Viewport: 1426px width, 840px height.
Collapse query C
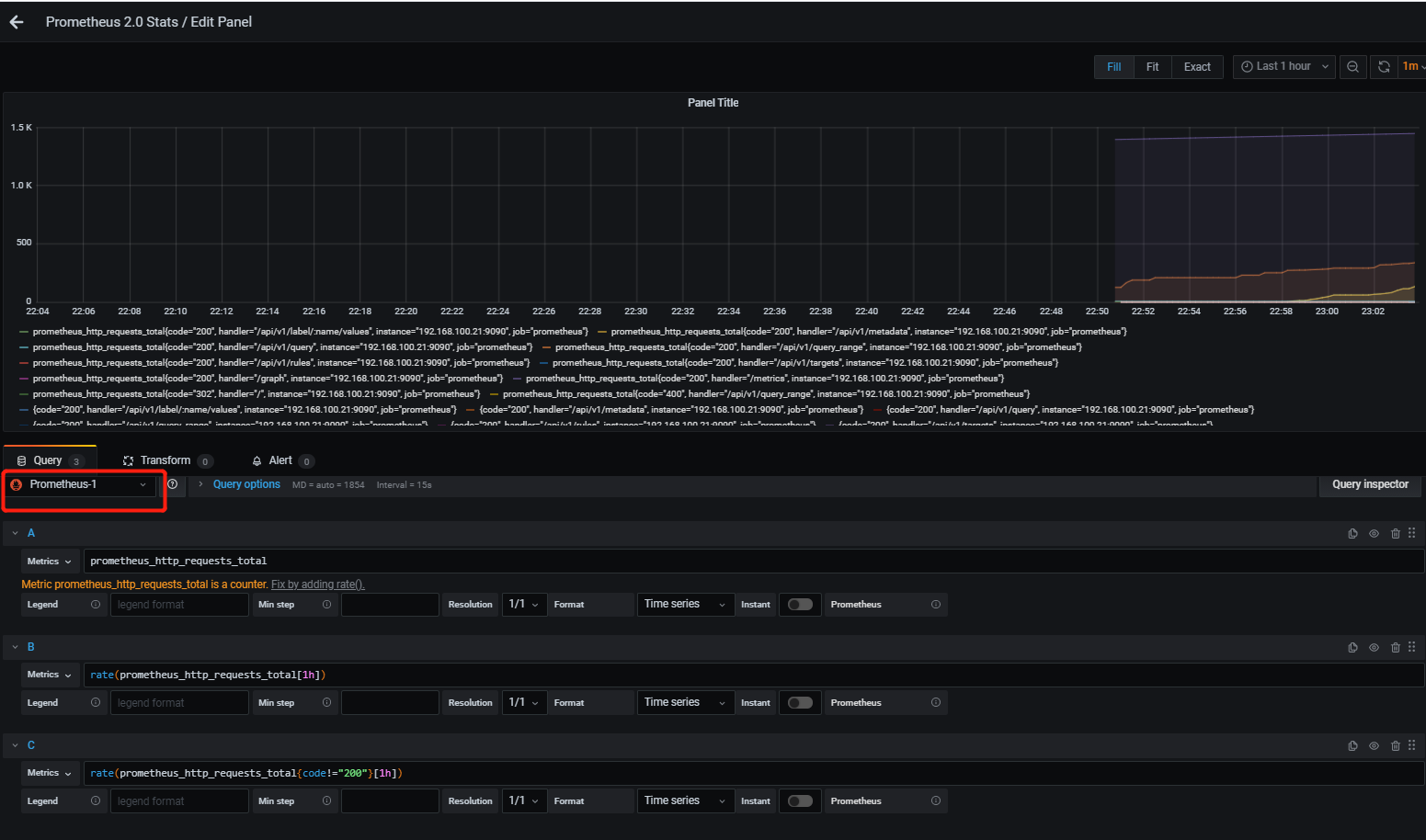[16, 745]
